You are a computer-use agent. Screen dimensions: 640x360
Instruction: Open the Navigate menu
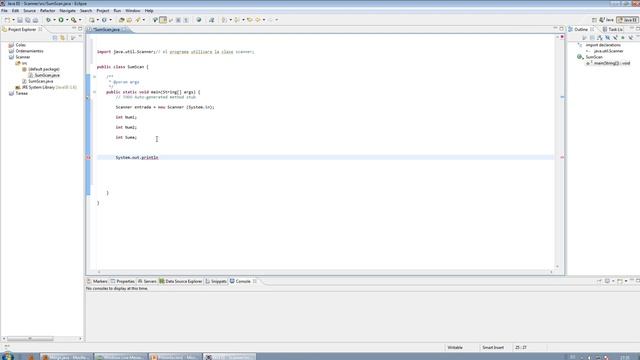coord(67,11)
